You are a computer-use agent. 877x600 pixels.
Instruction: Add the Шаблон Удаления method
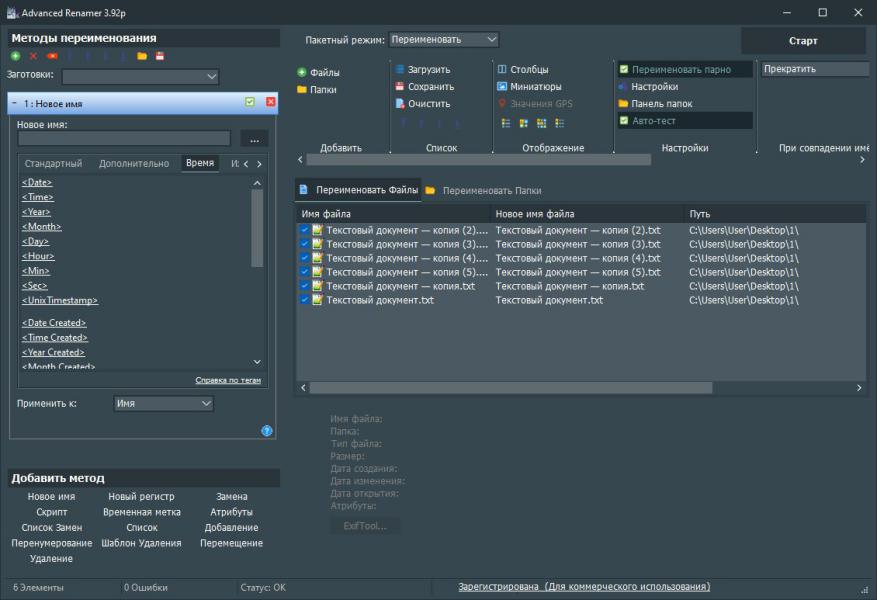coord(142,543)
